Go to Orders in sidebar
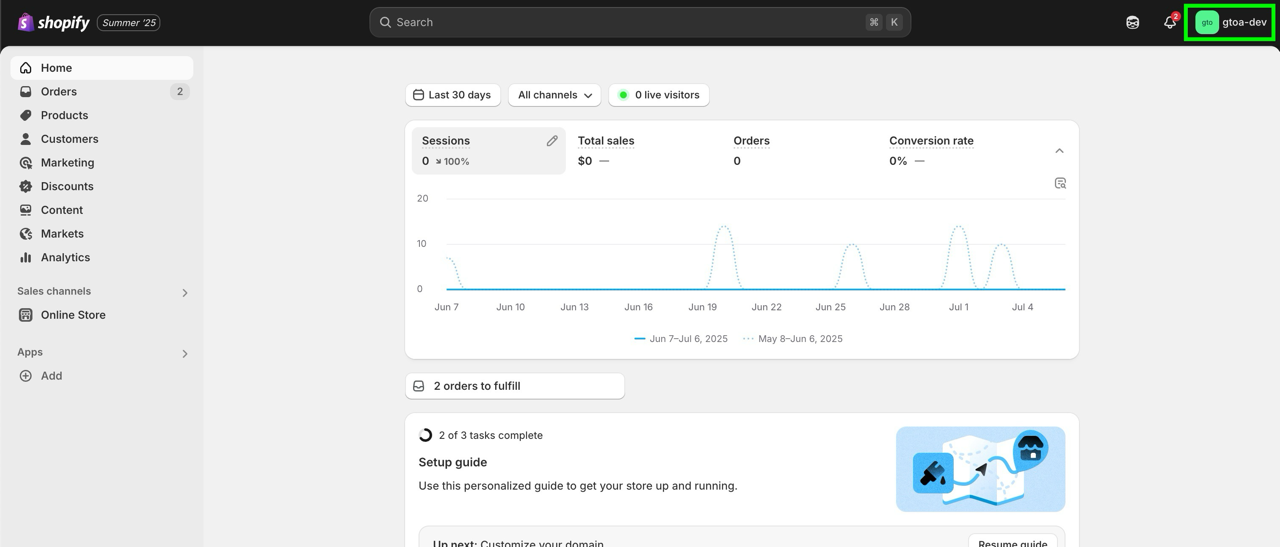 [x=59, y=92]
